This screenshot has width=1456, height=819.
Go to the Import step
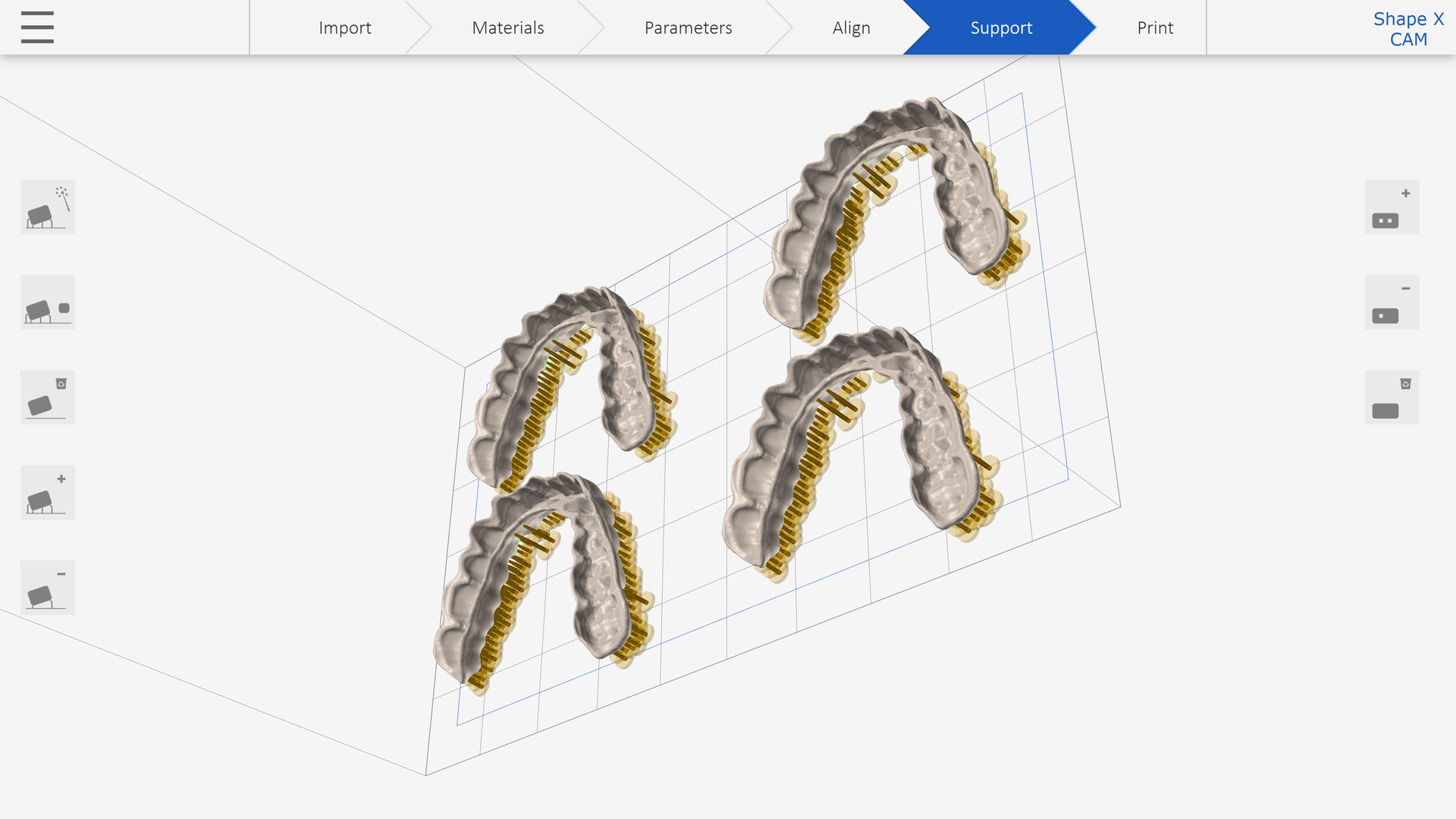point(344,27)
